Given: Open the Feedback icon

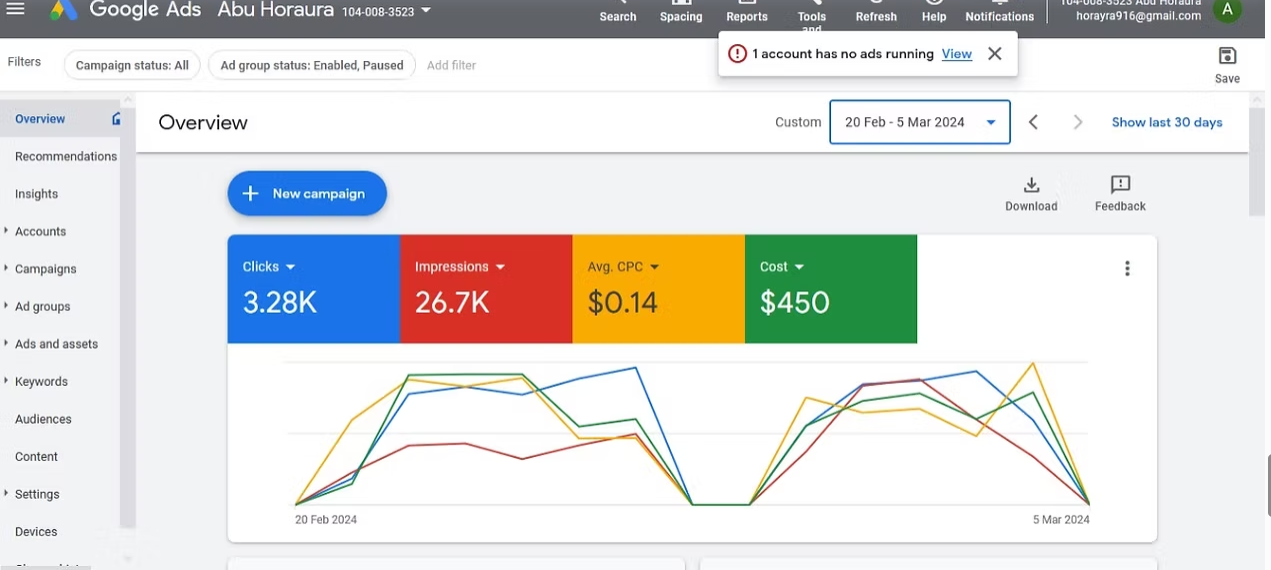Looking at the screenshot, I should [x=1120, y=186].
